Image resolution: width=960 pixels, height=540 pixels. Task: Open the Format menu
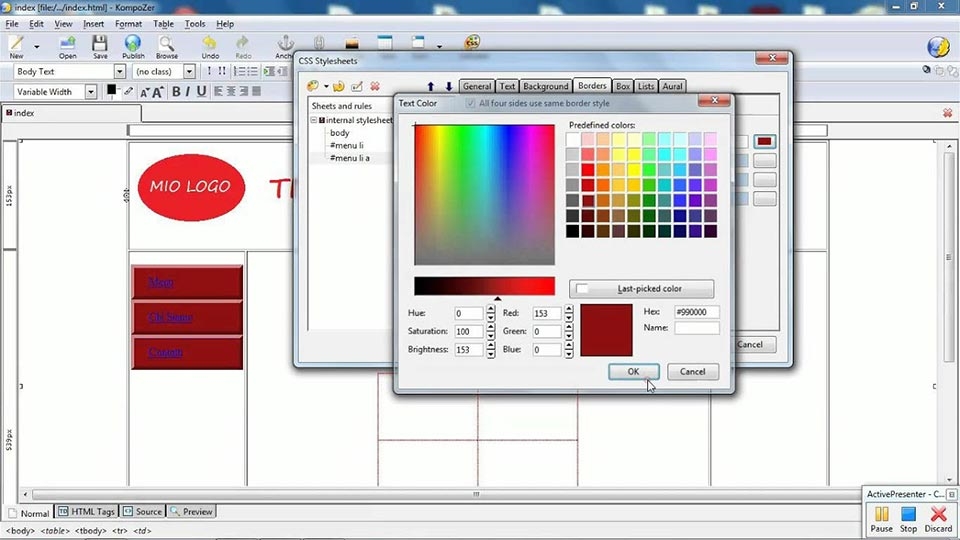[129, 24]
